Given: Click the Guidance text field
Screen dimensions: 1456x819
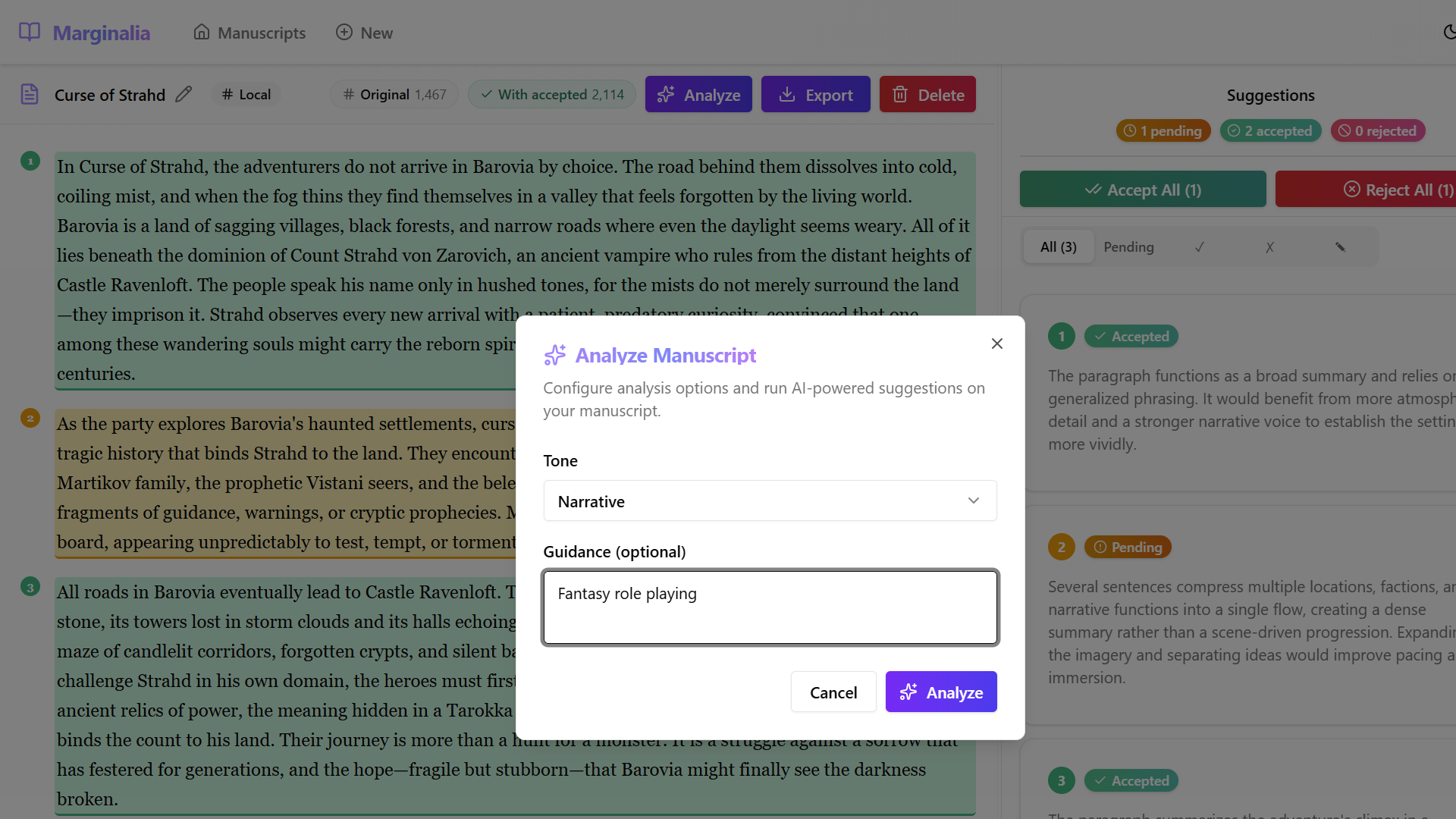Looking at the screenshot, I should click(770, 607).
